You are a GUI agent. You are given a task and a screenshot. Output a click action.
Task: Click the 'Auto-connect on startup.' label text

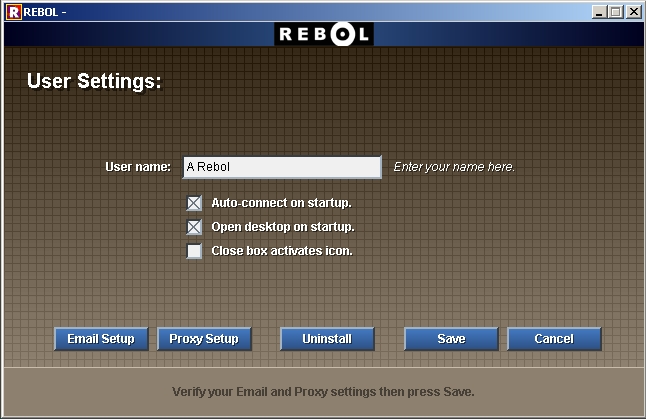click(x=281, y=203)
